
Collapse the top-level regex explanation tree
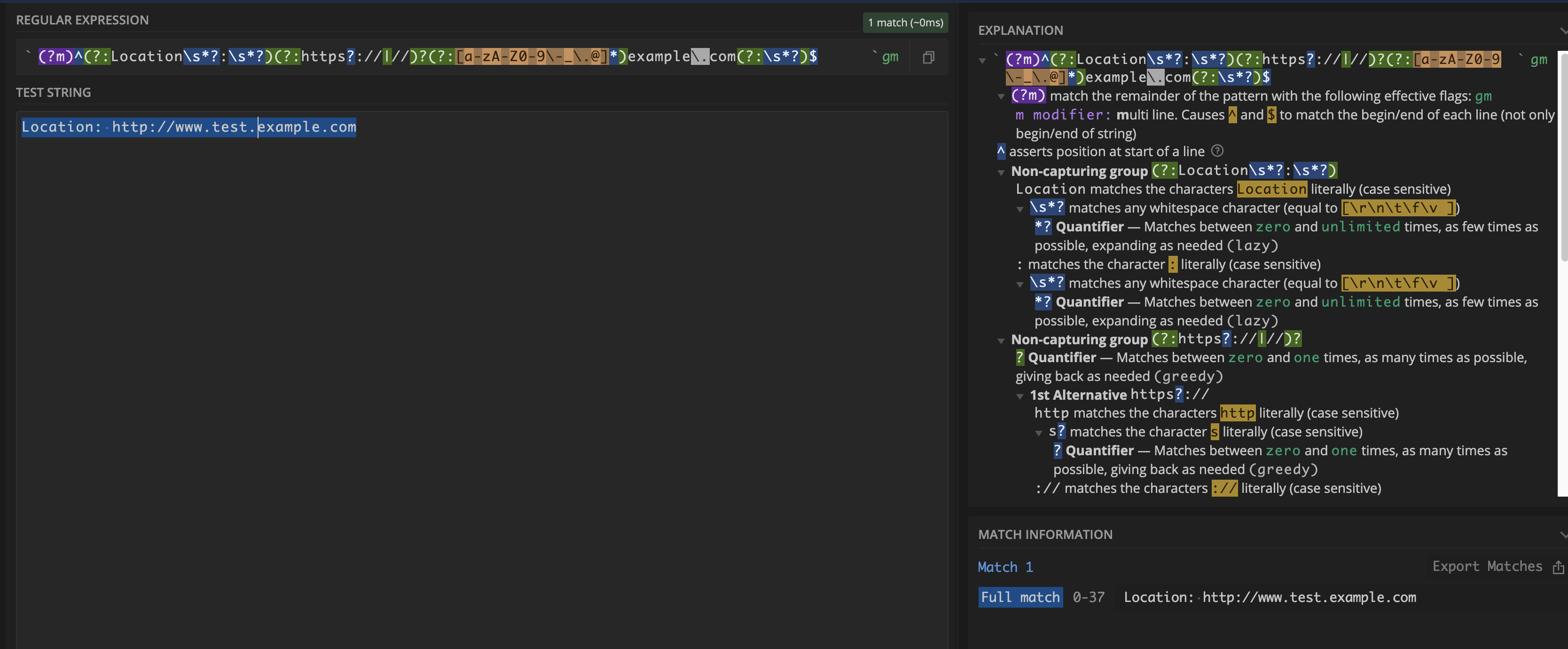click(982, 60)
